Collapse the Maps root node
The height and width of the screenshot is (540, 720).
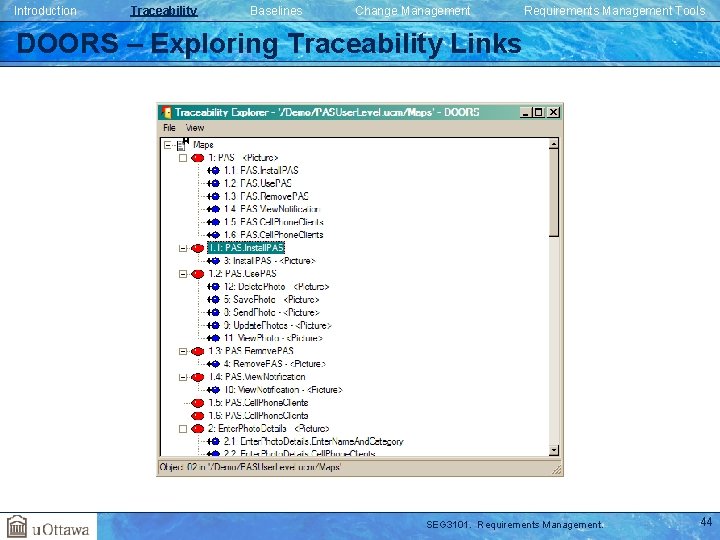click(168, 145)
